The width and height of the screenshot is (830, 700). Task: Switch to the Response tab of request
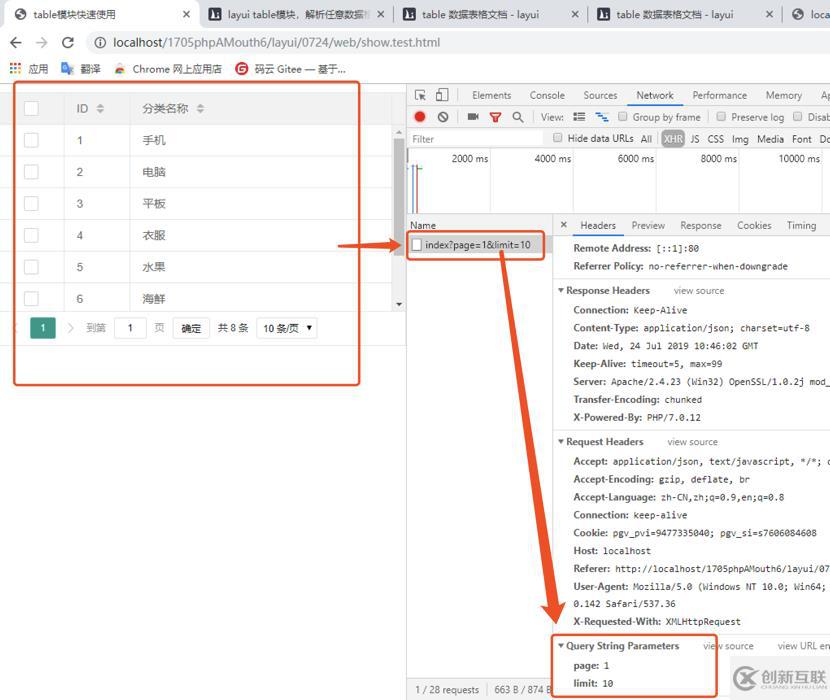(701, 225)
